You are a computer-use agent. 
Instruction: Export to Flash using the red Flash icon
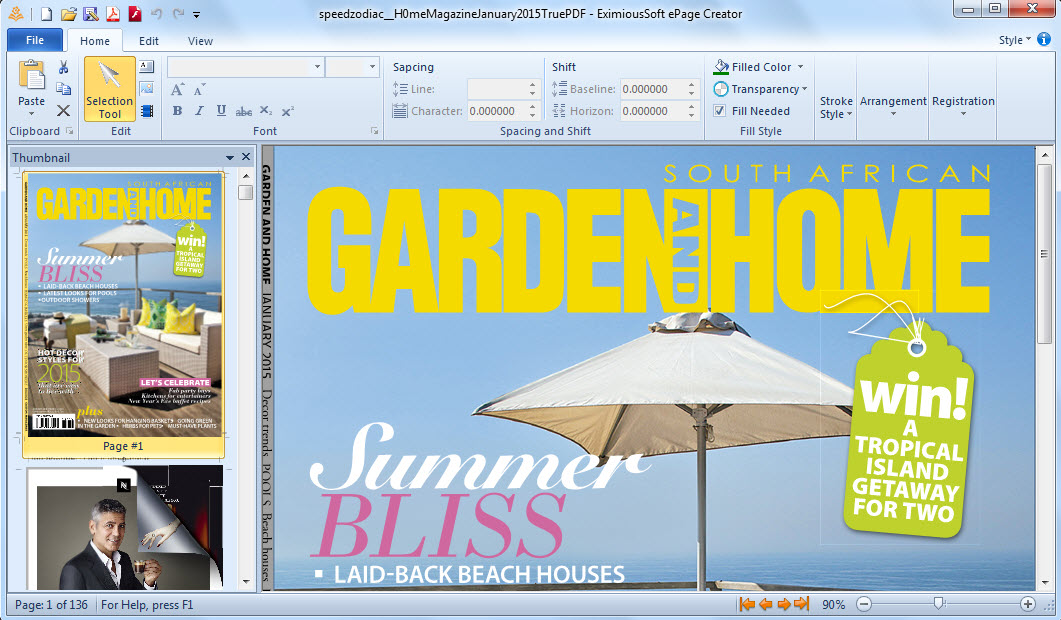click(x=134, y=14)
